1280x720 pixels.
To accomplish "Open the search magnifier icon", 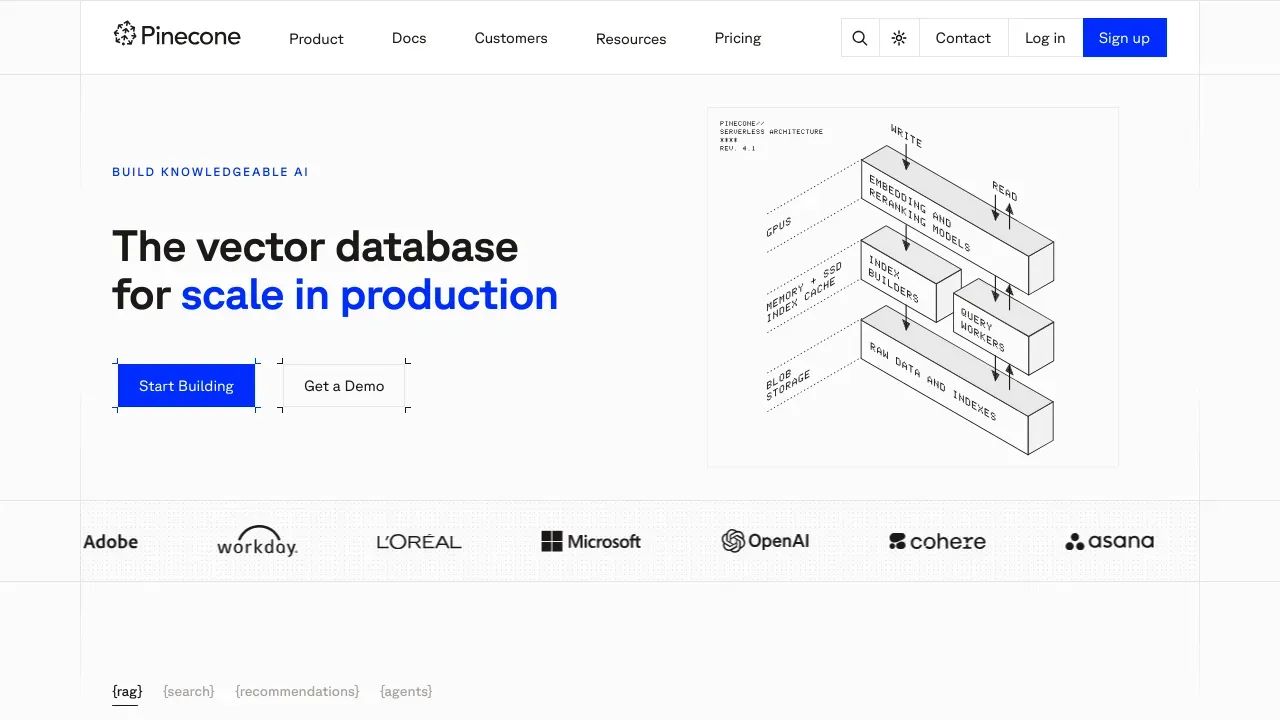I will point(860,38).
